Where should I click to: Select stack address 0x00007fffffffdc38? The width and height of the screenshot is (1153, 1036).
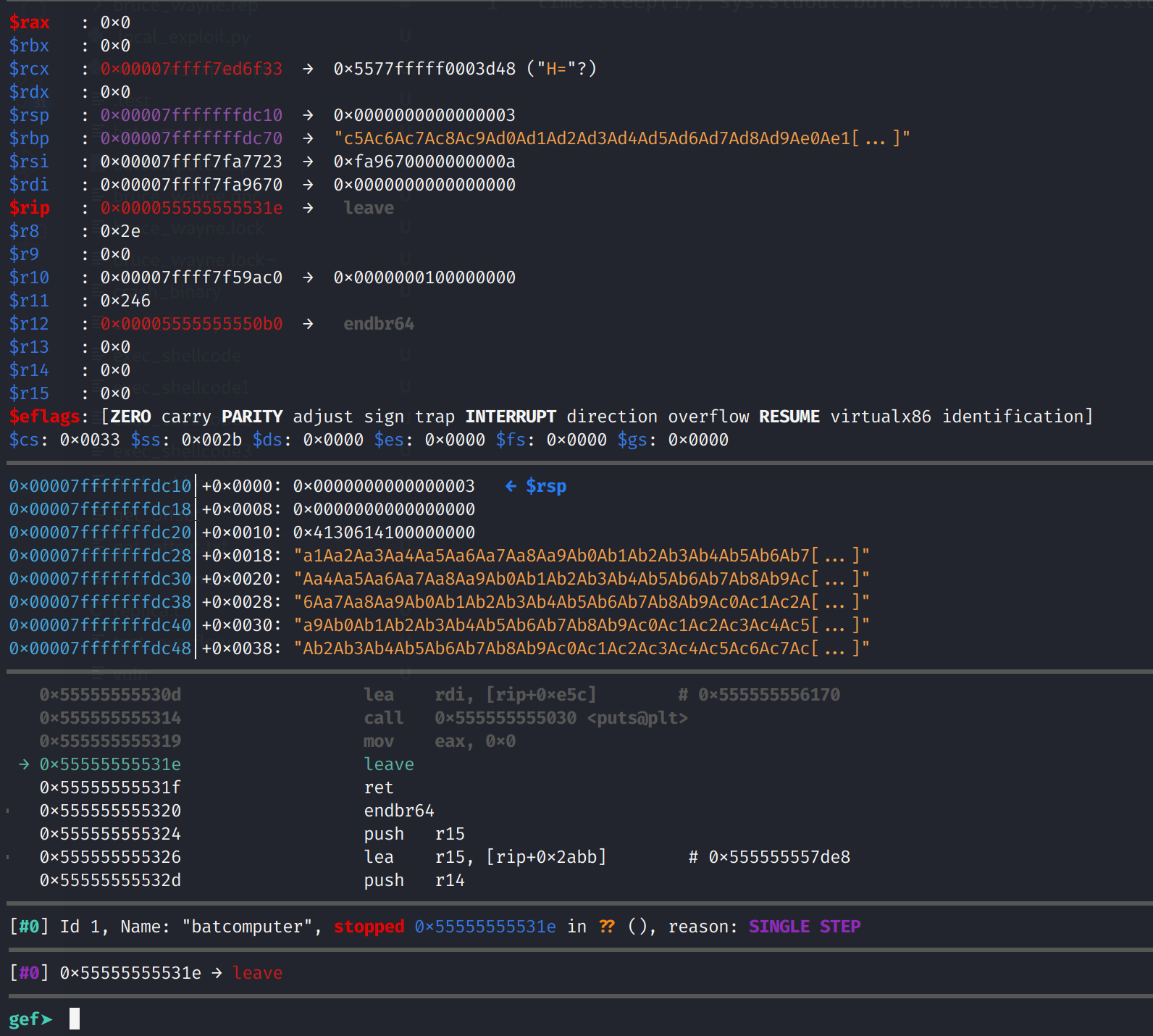tap(100, 602)
